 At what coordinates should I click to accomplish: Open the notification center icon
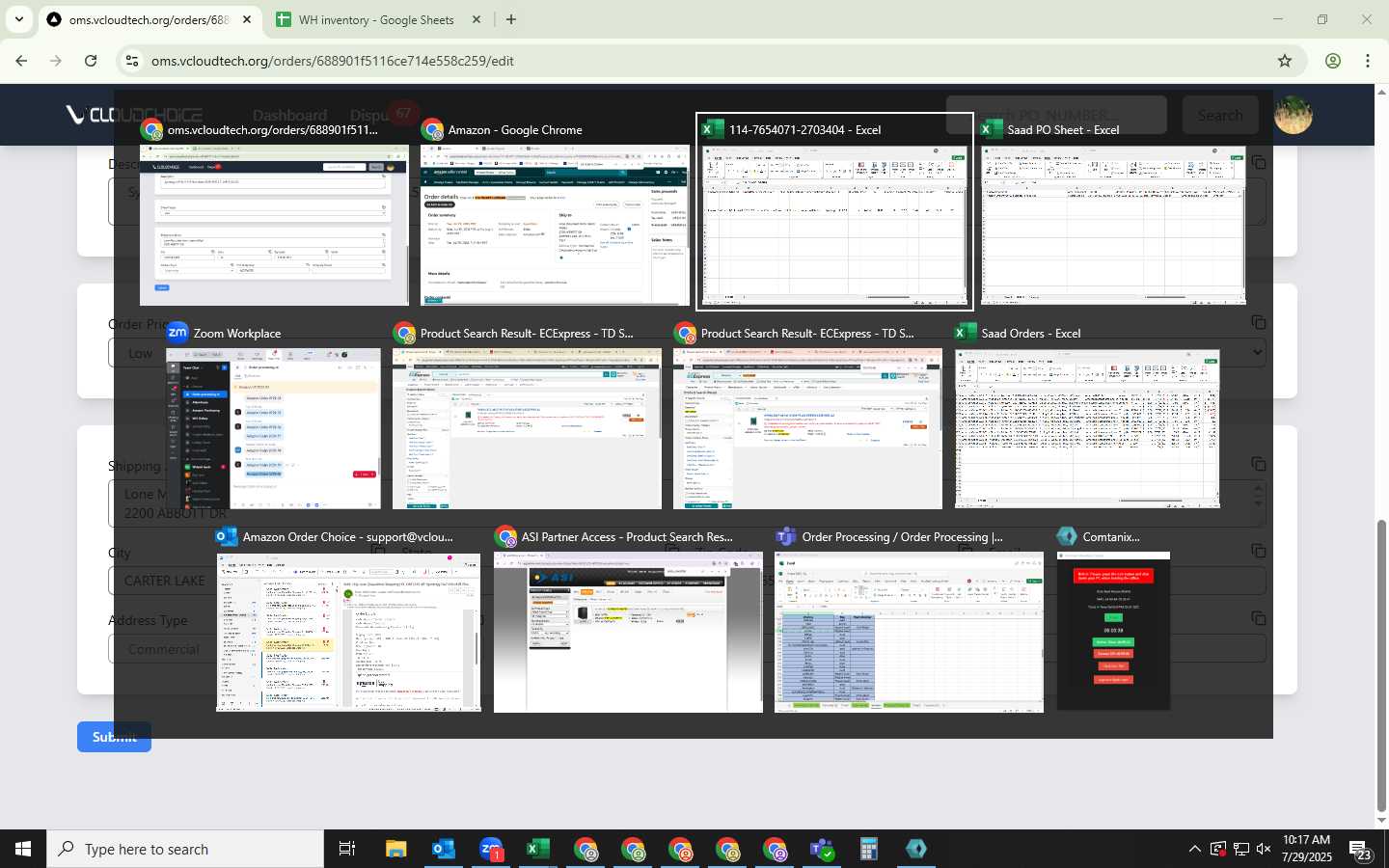point(1361,849)
